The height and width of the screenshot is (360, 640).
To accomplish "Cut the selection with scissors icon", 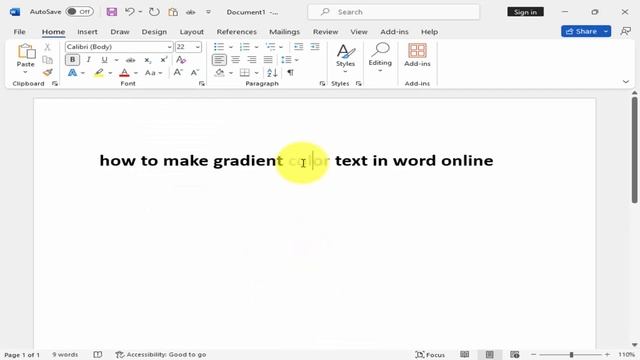I will pyautogui.click(x=47, y=47).
